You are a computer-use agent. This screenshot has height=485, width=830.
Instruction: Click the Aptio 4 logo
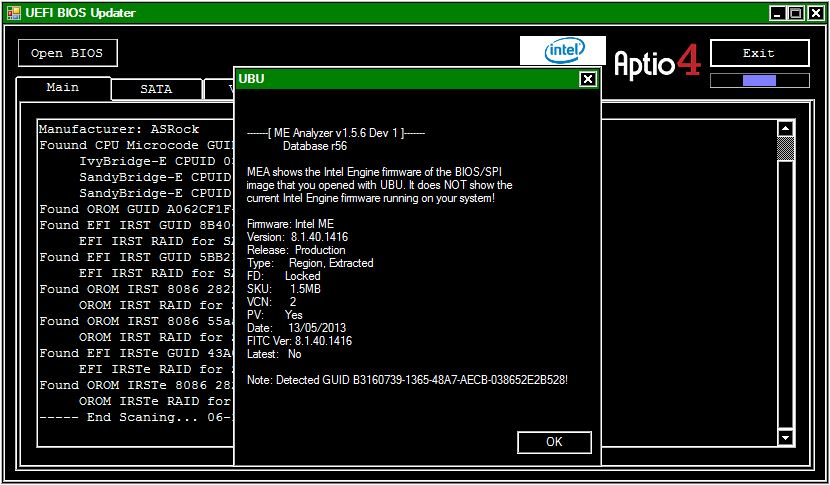(x=657, y=62)
